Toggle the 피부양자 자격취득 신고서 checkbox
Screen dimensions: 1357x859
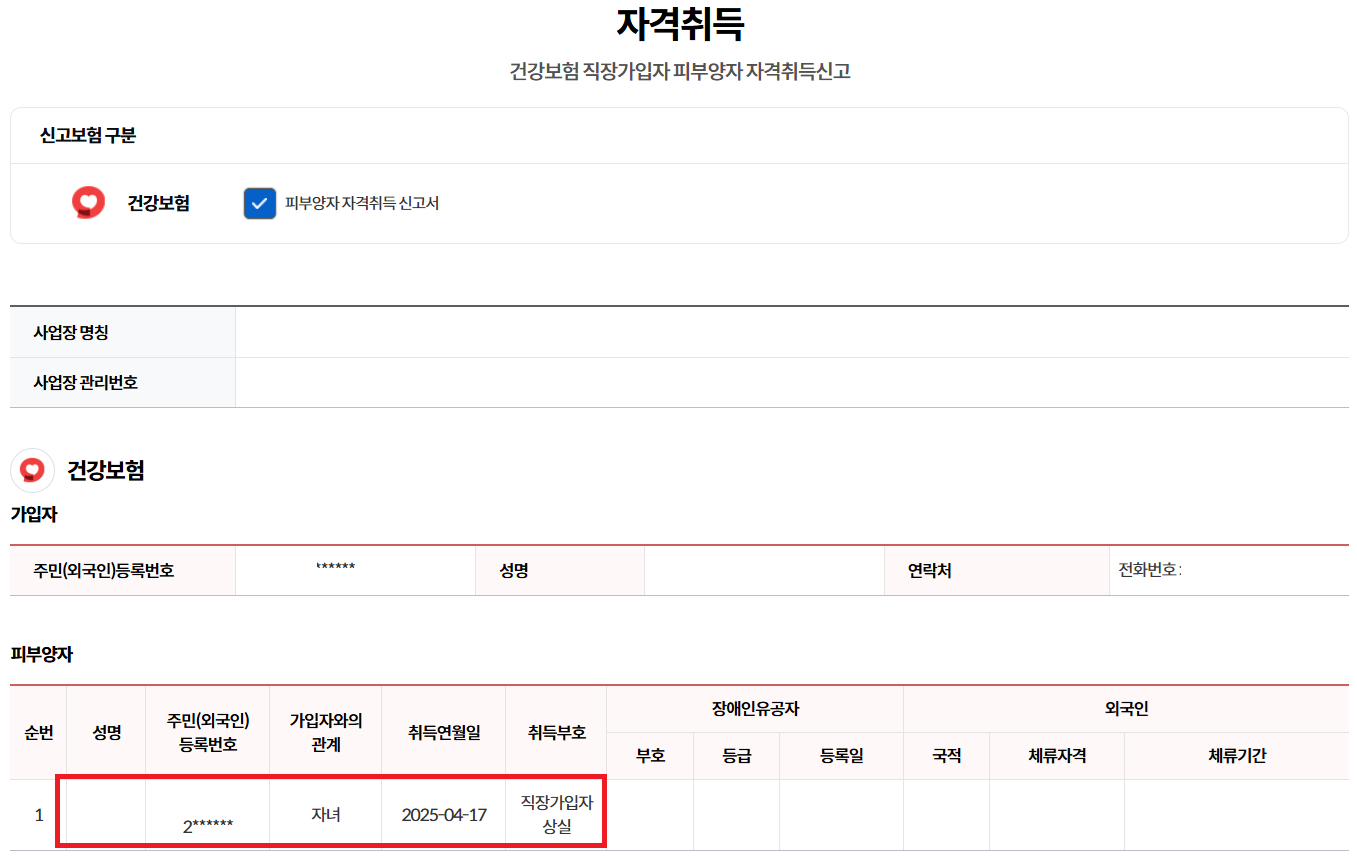(x=260, y=203)
